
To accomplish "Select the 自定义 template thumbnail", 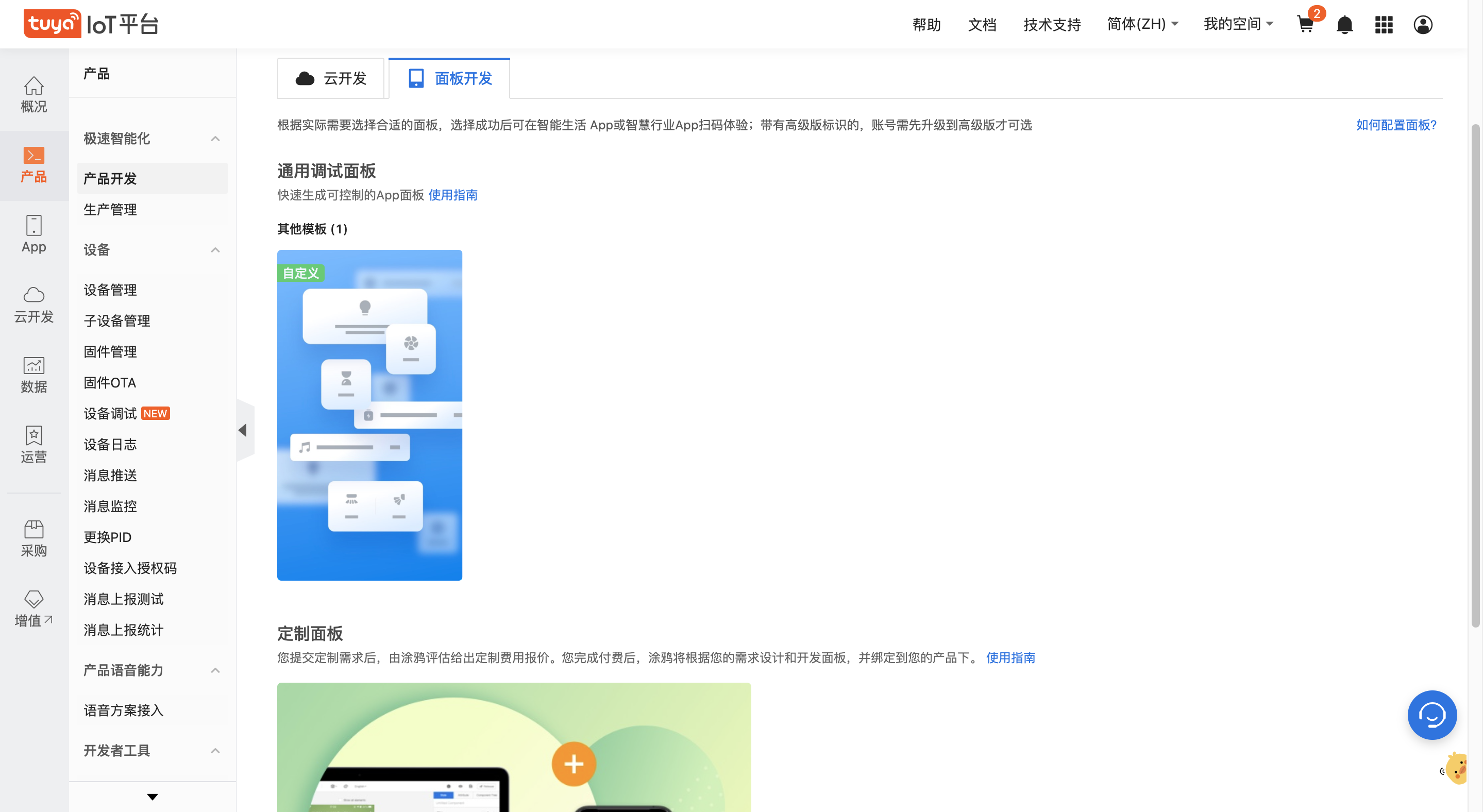I will [x=369, y=415].
